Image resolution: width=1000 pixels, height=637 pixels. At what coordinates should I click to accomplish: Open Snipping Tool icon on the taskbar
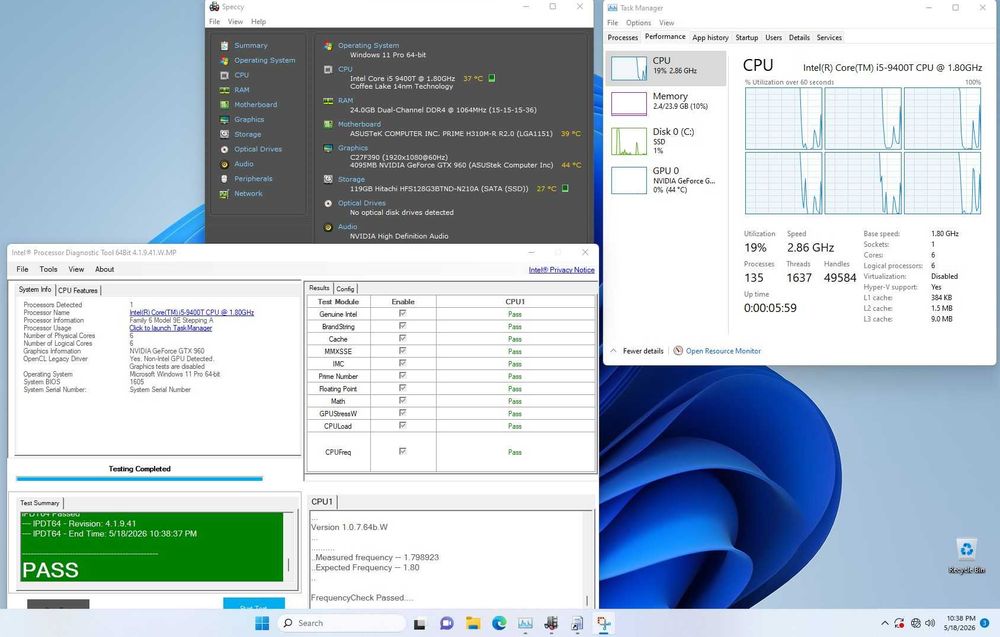tap(603, 624)
